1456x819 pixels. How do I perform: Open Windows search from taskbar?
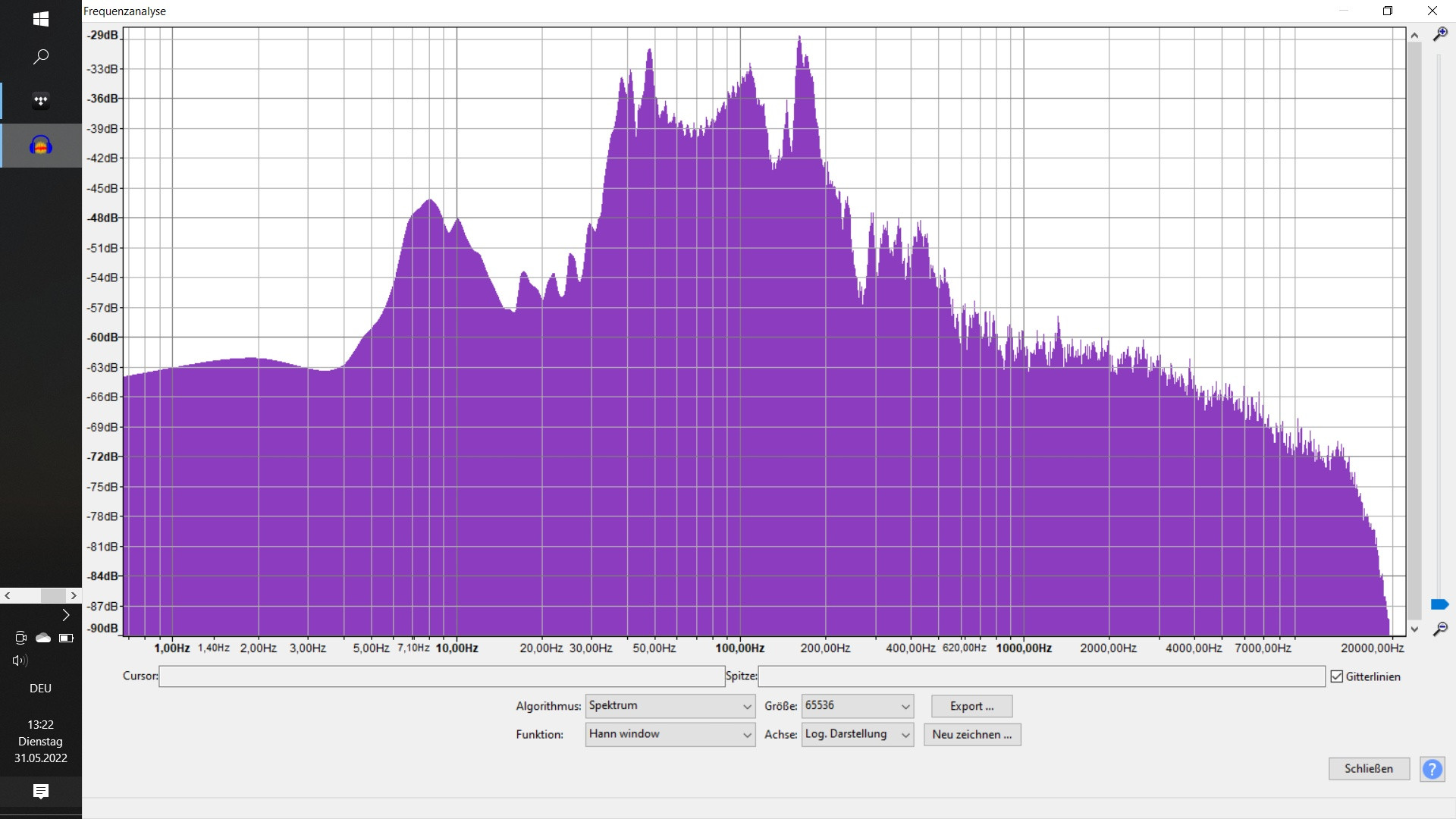(41, 57)
